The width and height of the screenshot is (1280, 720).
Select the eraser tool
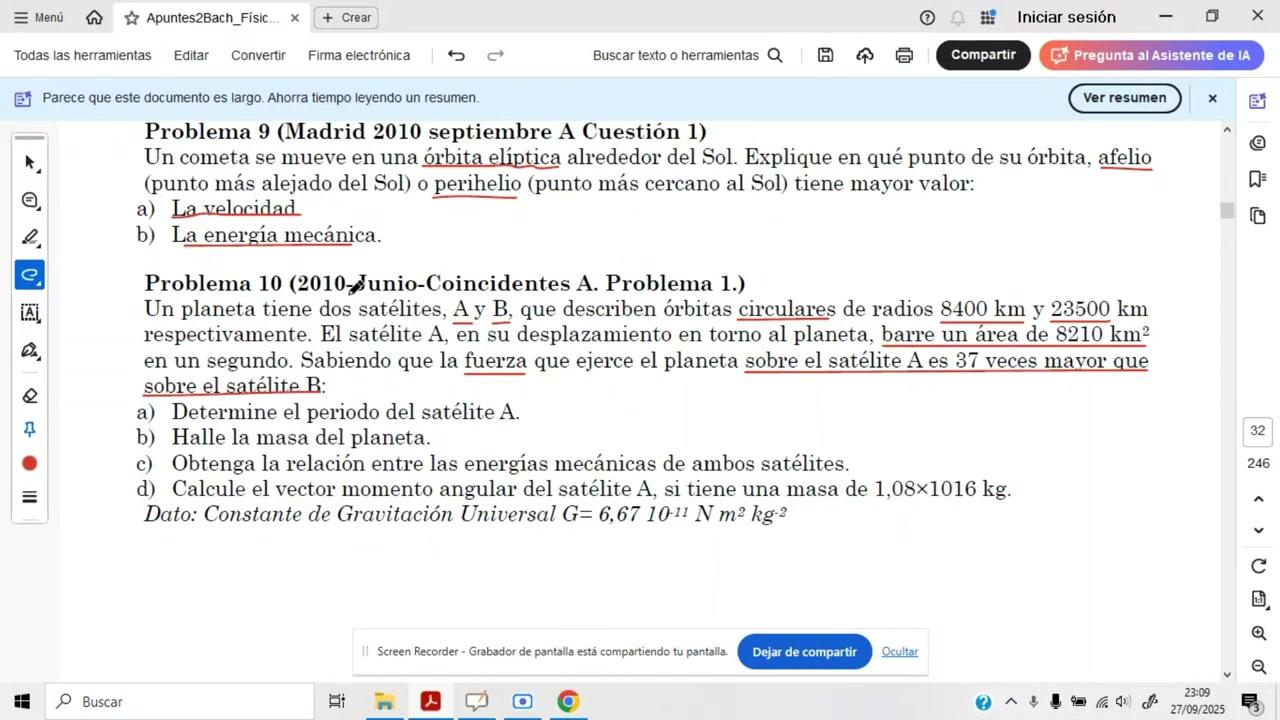(x=30, y=395)
